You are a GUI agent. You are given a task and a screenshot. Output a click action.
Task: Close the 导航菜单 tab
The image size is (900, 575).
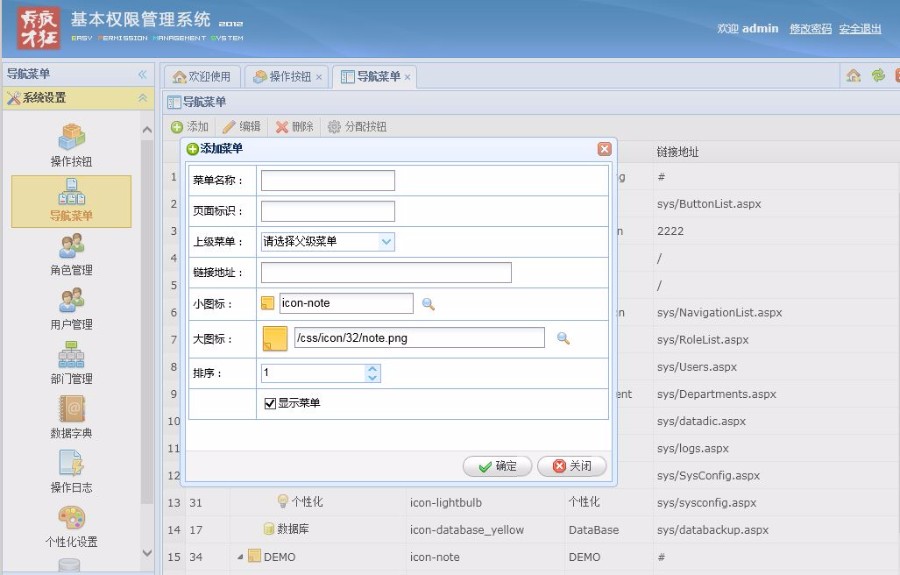407,77
